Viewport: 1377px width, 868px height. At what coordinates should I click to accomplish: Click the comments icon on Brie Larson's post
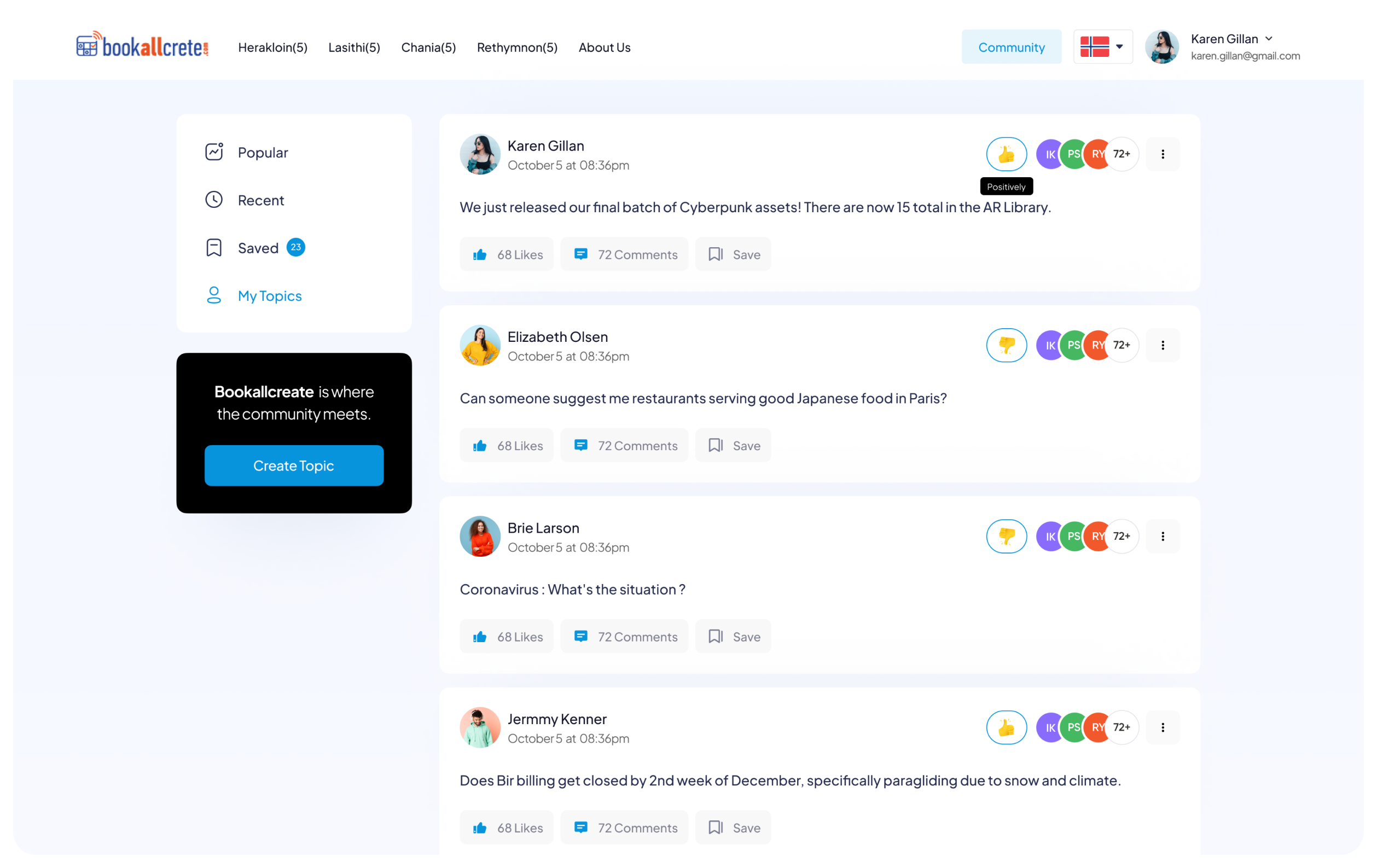coord(580,637)
